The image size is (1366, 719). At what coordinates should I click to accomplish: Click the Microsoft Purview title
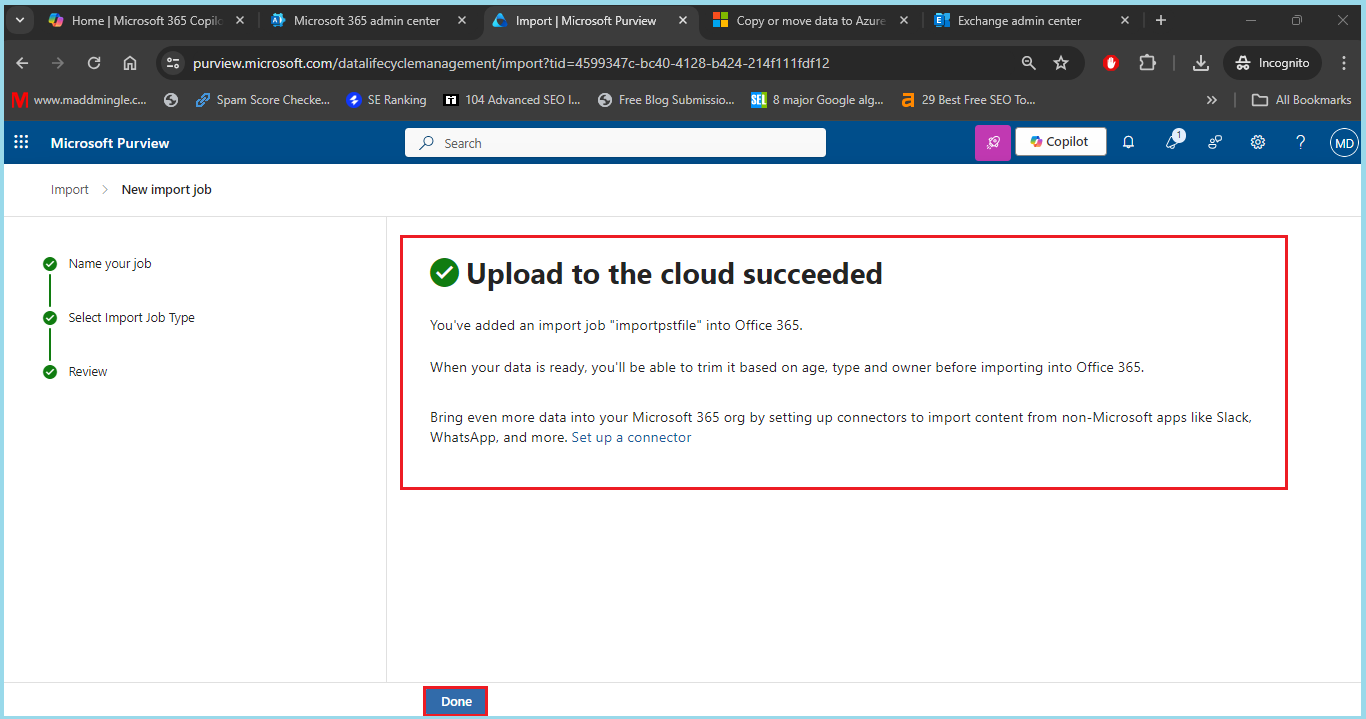110,143
